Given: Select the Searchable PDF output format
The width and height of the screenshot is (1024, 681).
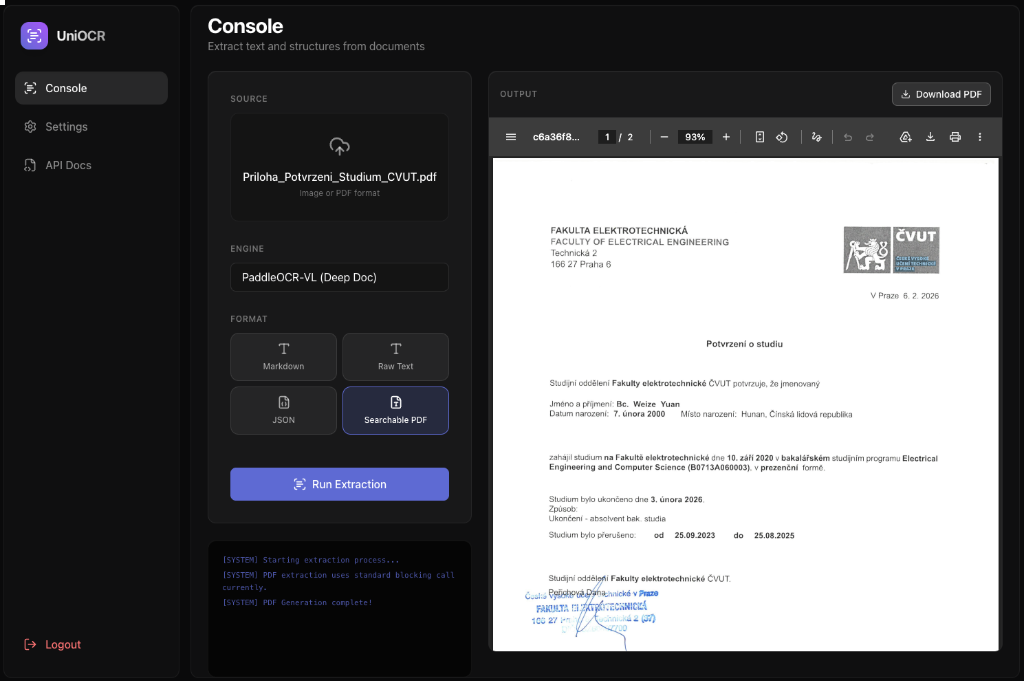Looking at the screenshot, I should 396,411.
